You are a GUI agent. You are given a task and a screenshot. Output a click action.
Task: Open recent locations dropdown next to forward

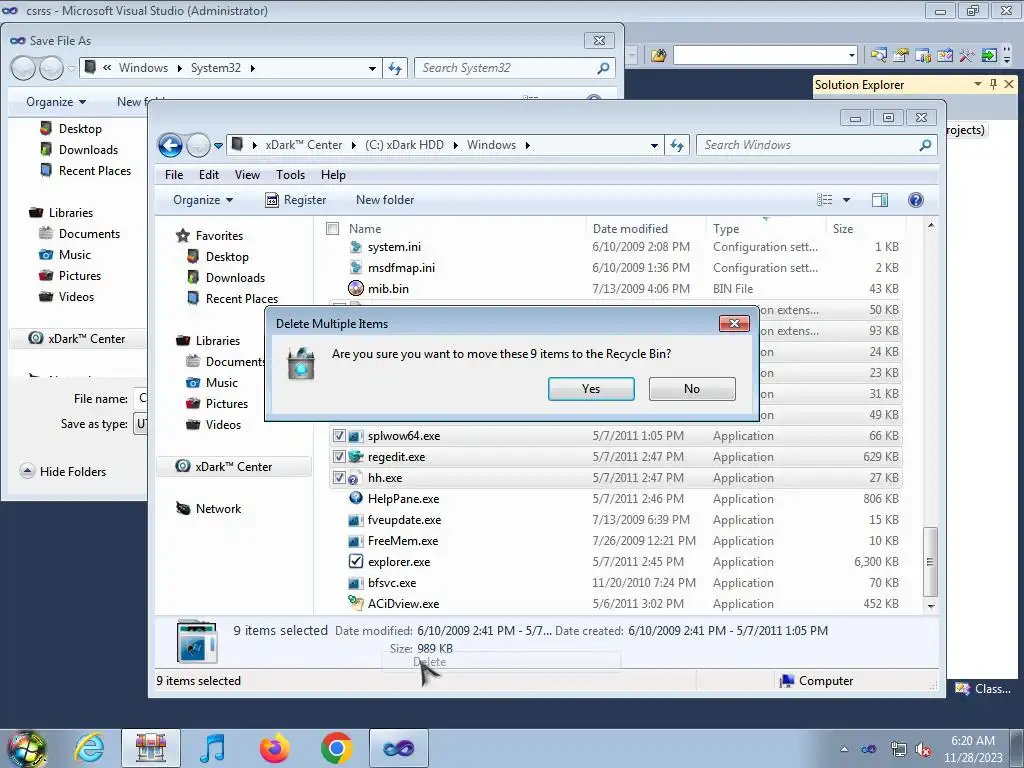pyautogui.click(x=218, y=146)
